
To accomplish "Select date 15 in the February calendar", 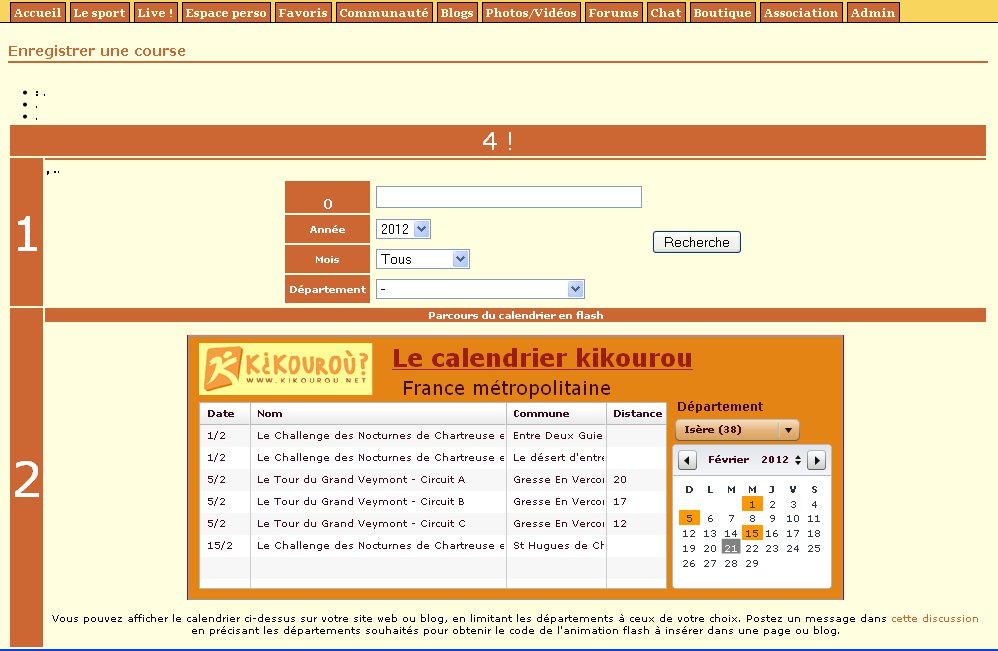I will click(752, 532).
